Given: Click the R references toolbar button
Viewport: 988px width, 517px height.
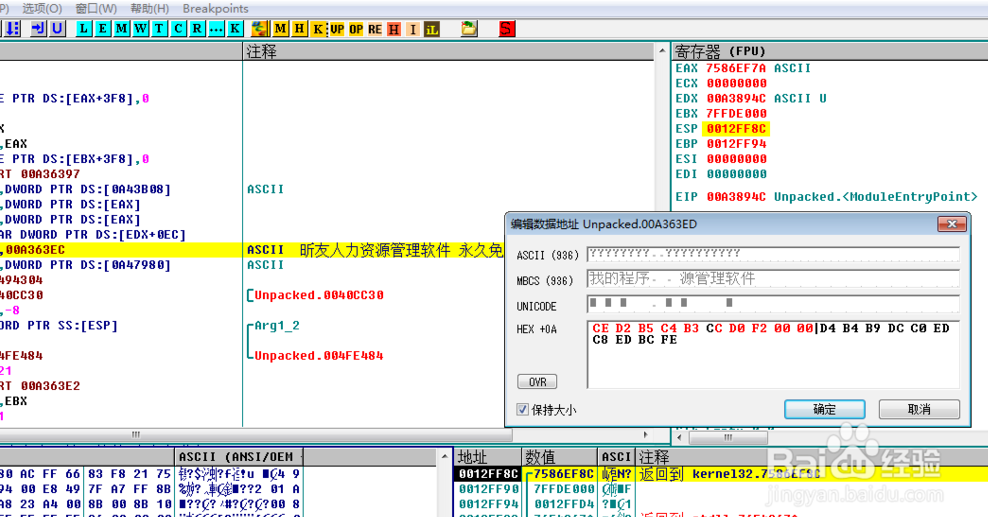Looking at the screenshot, I should (197, 29).
